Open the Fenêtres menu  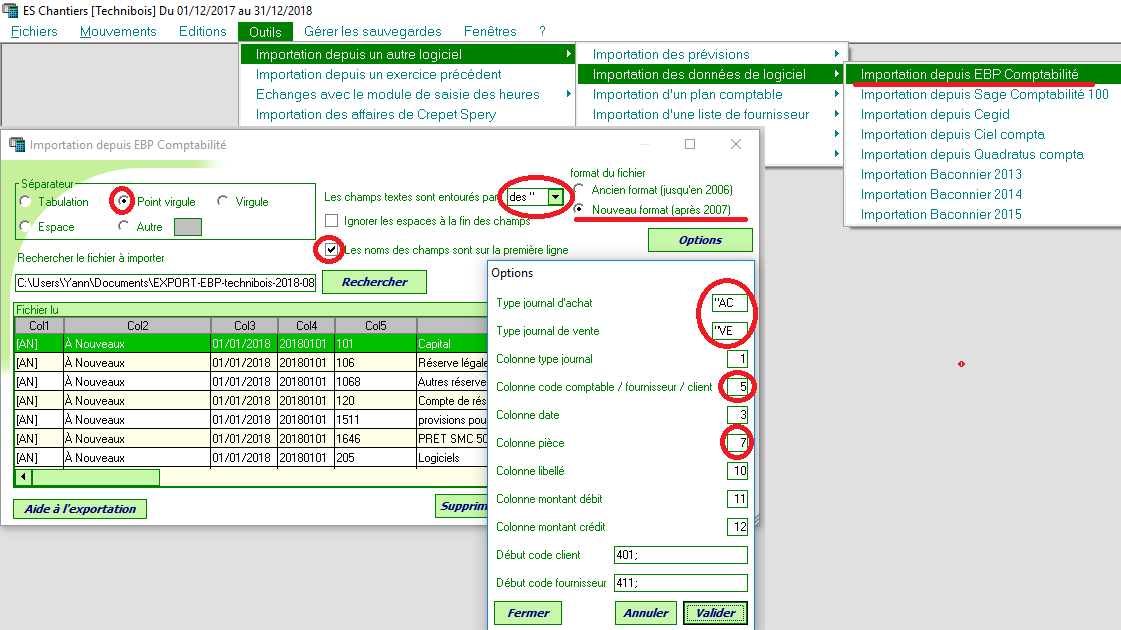point(490,31)
